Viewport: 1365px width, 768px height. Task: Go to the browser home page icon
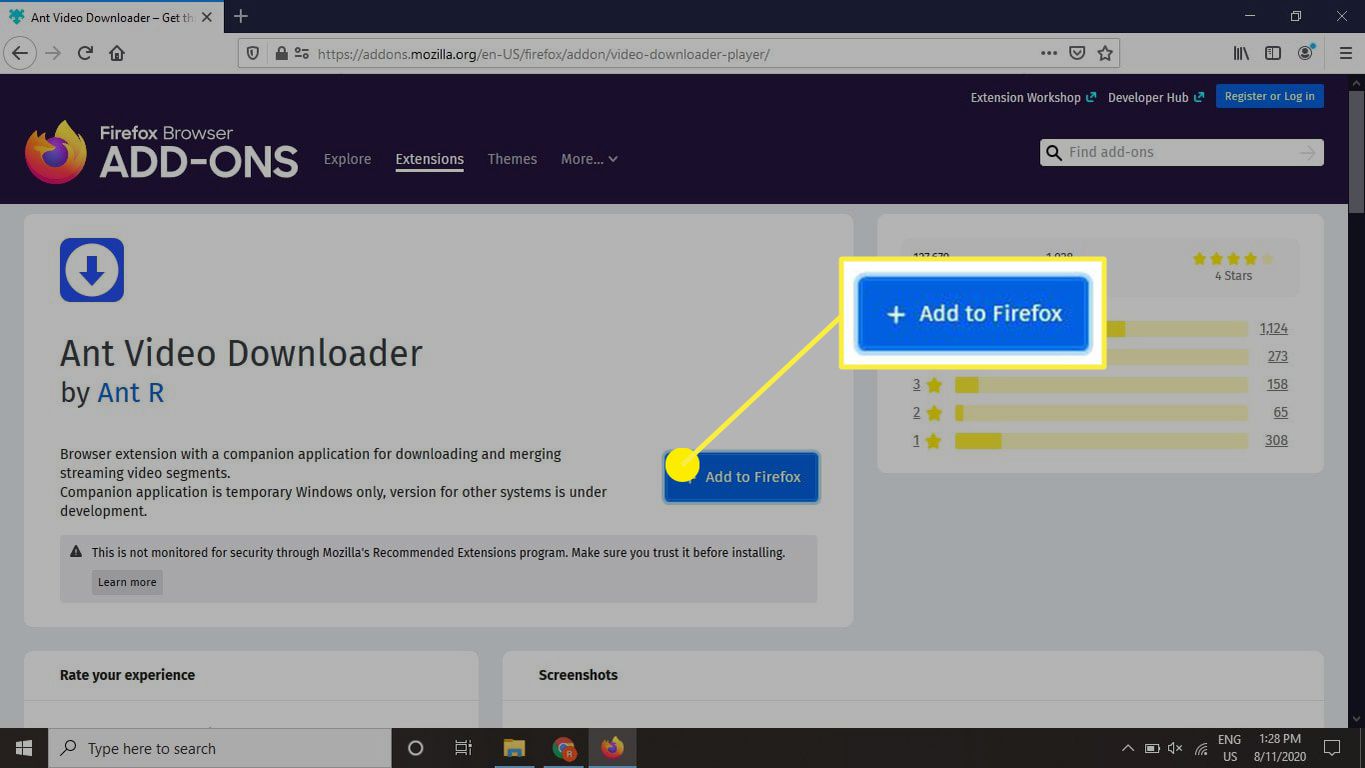117,53
